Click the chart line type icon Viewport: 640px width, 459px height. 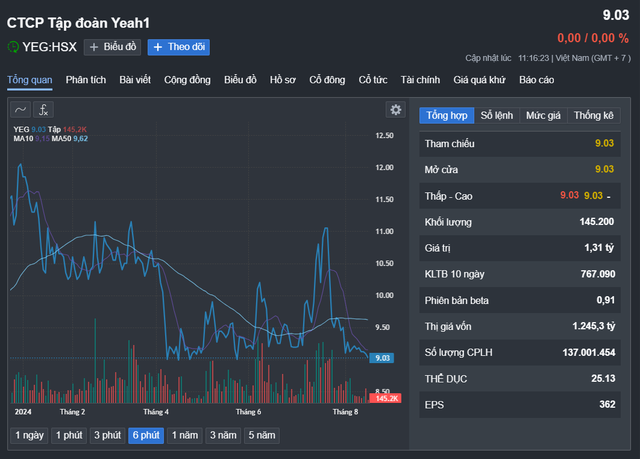pos(20,110)
